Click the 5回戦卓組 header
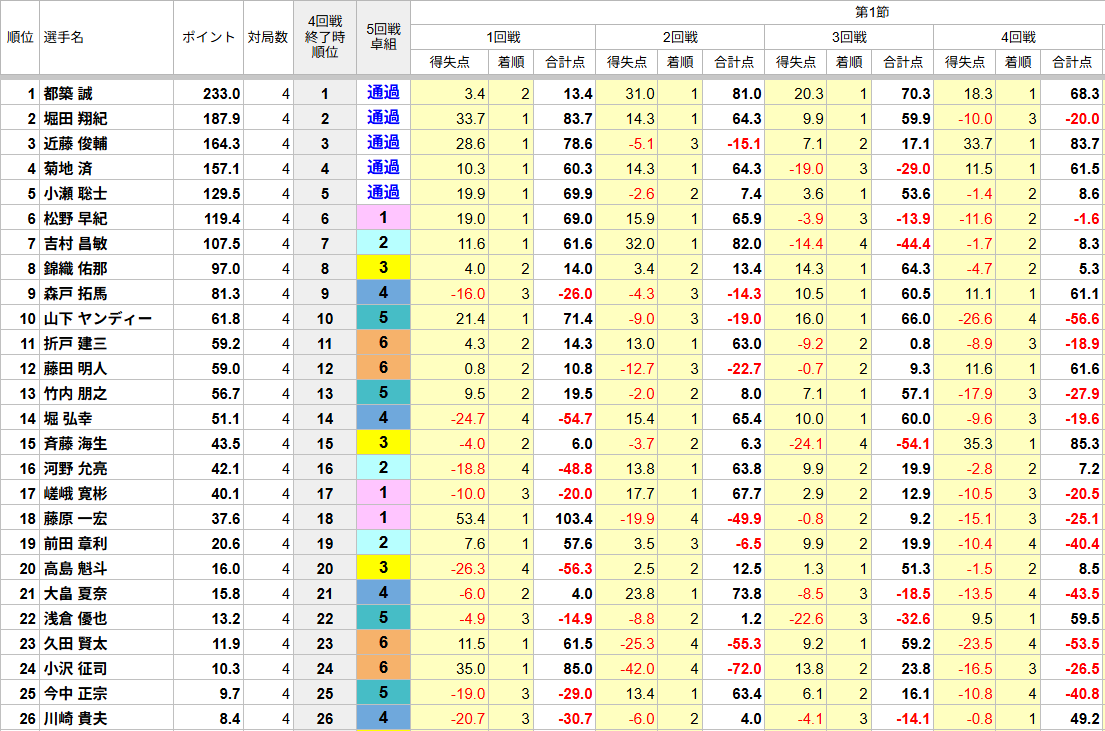The image size is (1105, 731). [x=383, y=37]
